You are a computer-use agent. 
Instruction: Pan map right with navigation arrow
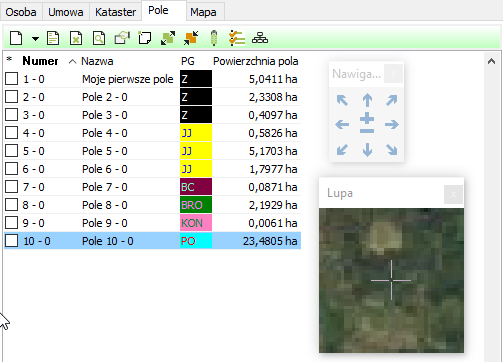[x=392, y=125]
